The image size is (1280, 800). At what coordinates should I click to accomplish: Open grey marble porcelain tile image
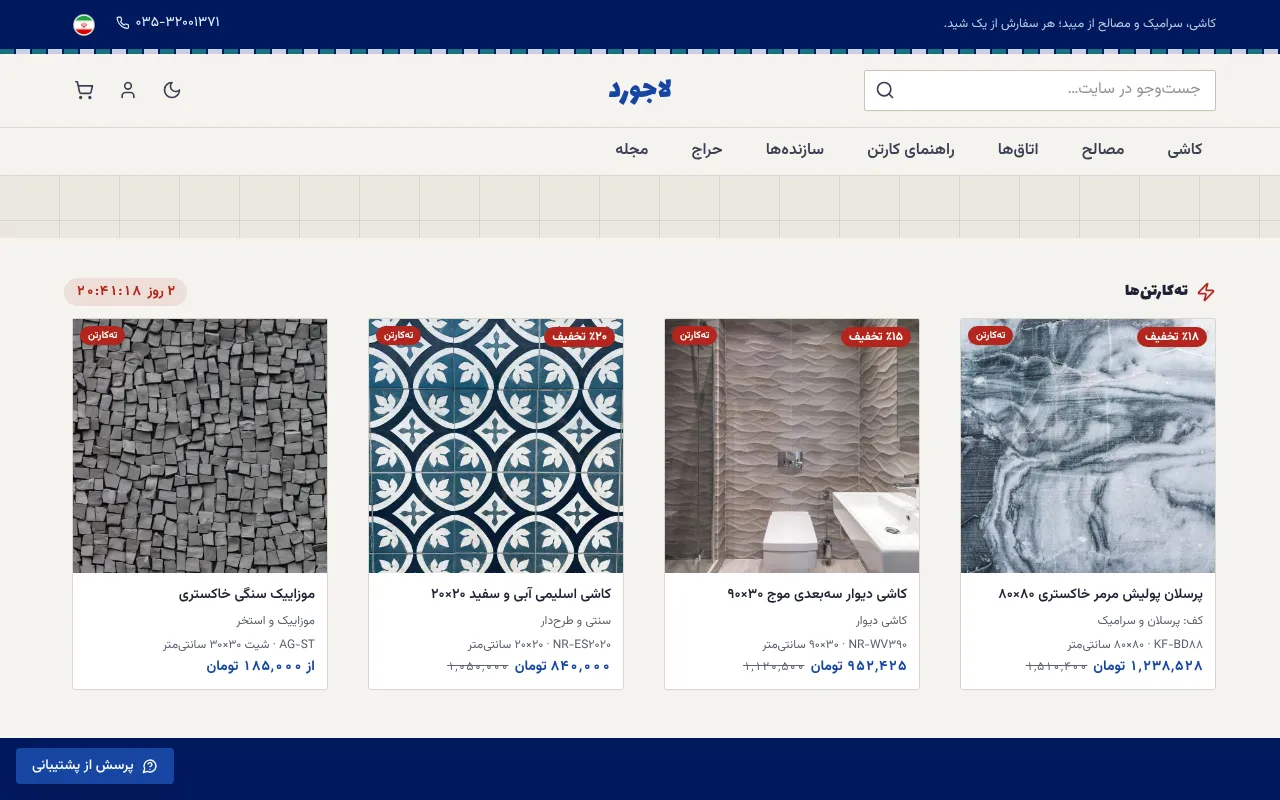(1088, 446)
